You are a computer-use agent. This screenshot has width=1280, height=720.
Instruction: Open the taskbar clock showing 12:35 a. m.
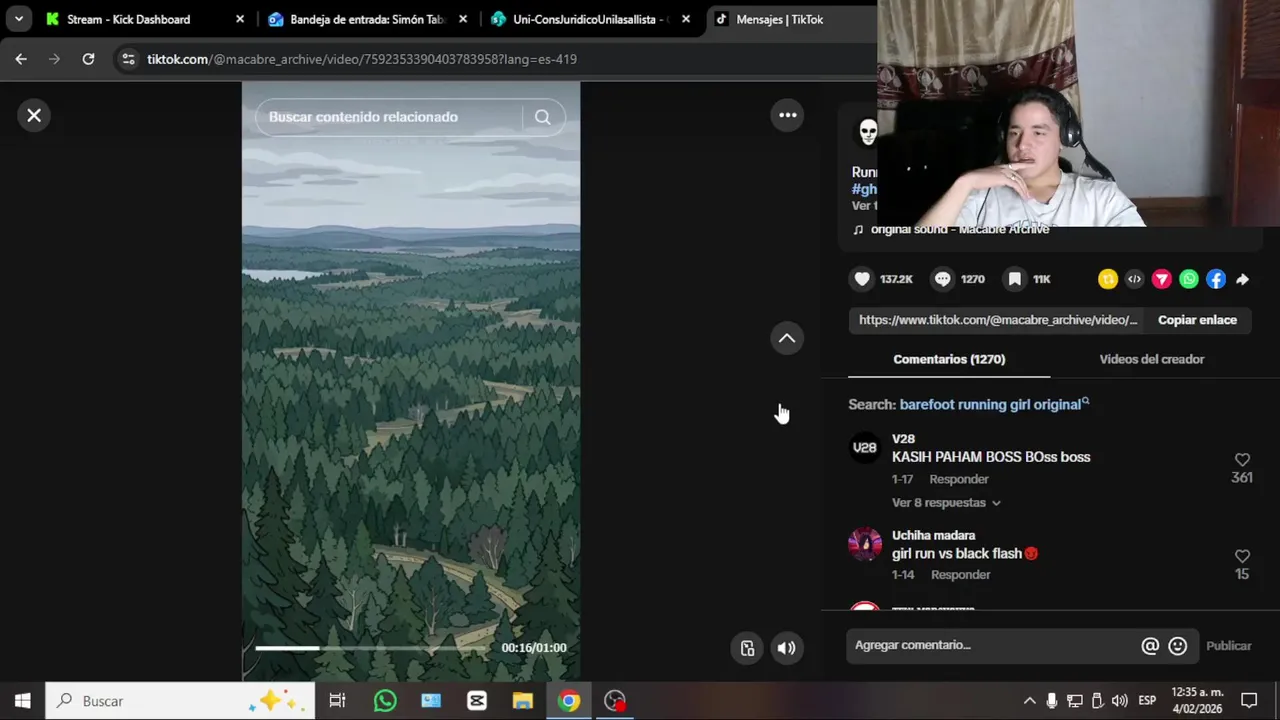[1197, 701]
